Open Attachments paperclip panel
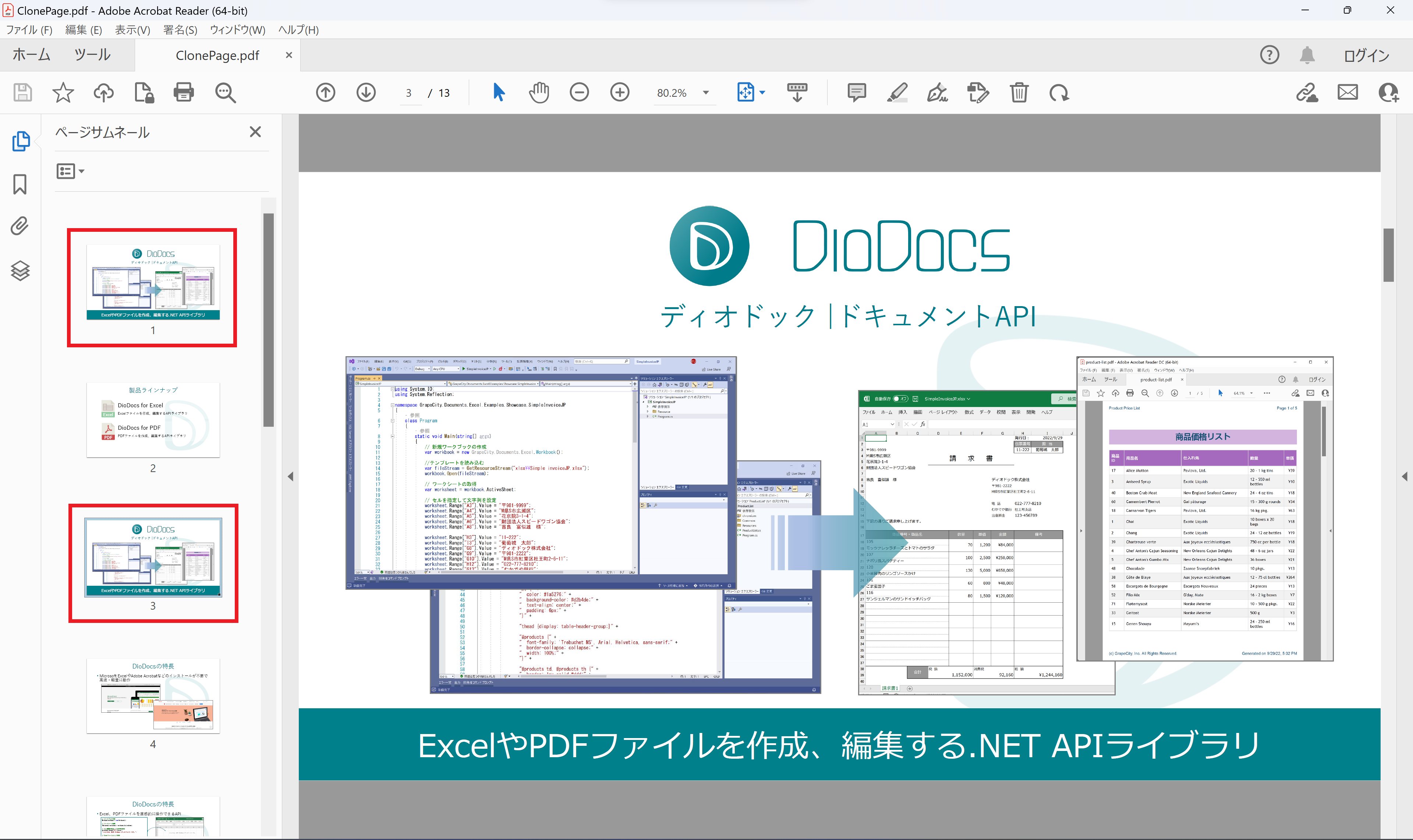 20,226
